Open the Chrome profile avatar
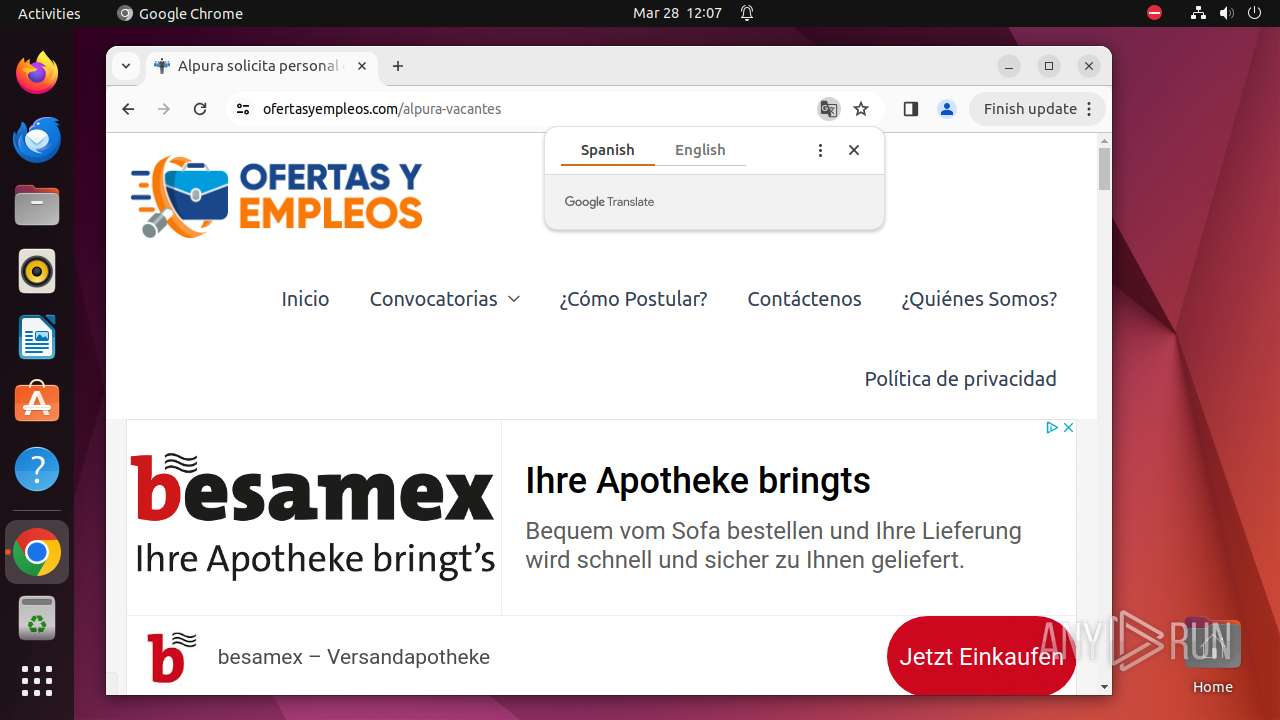Image resolution: width=1280 pixels, height=720 pixels. tap(947, 109)
